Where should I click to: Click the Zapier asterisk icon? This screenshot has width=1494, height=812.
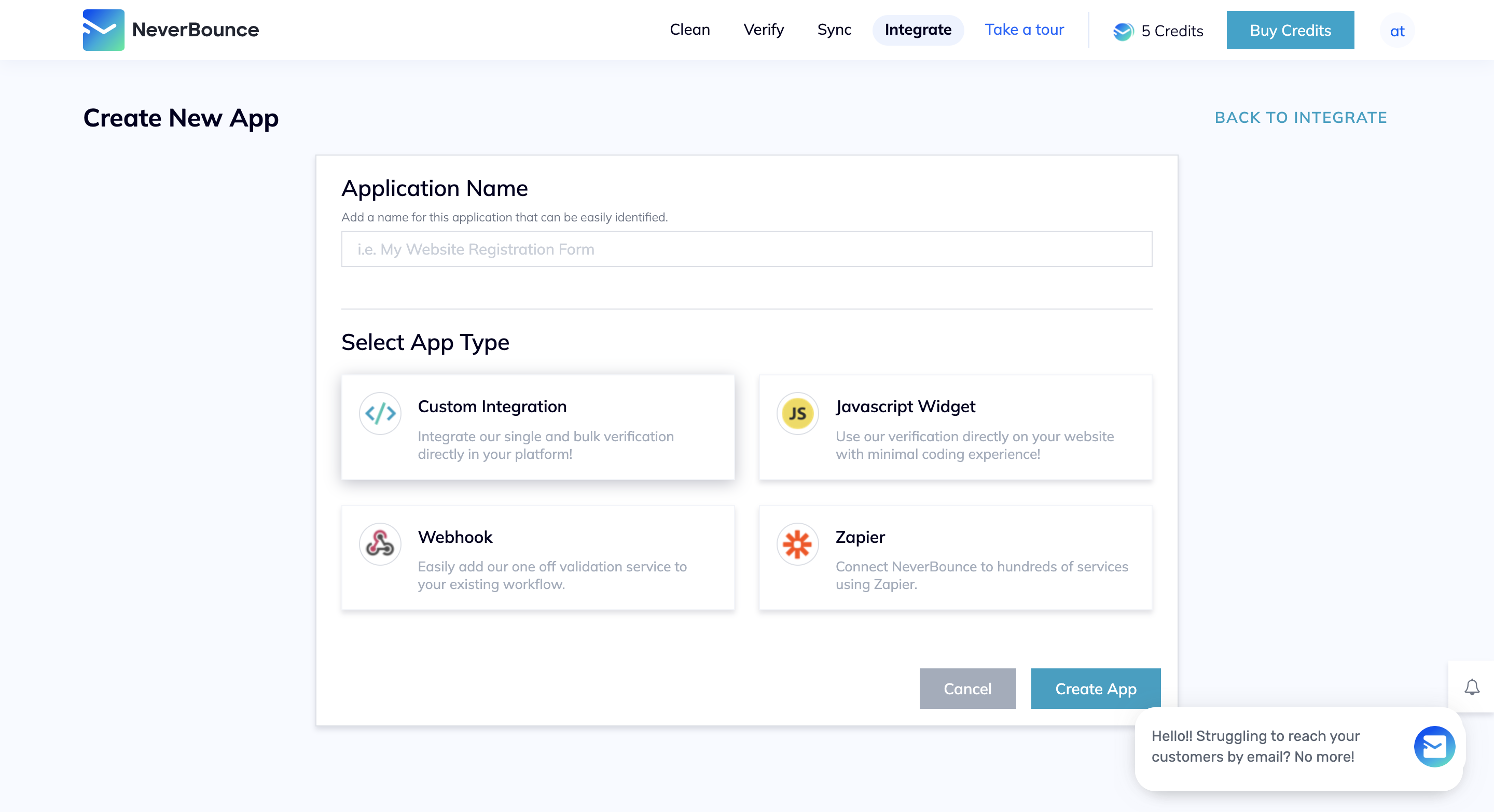(x=797, y=543)
